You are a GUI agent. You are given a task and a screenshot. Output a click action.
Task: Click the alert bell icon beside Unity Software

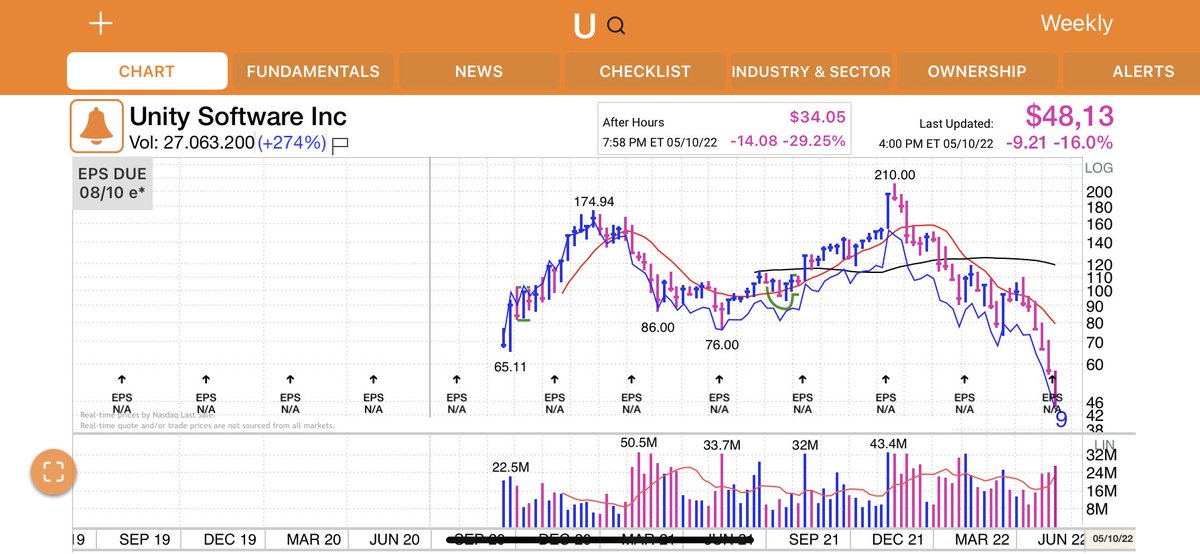[96, 126]
